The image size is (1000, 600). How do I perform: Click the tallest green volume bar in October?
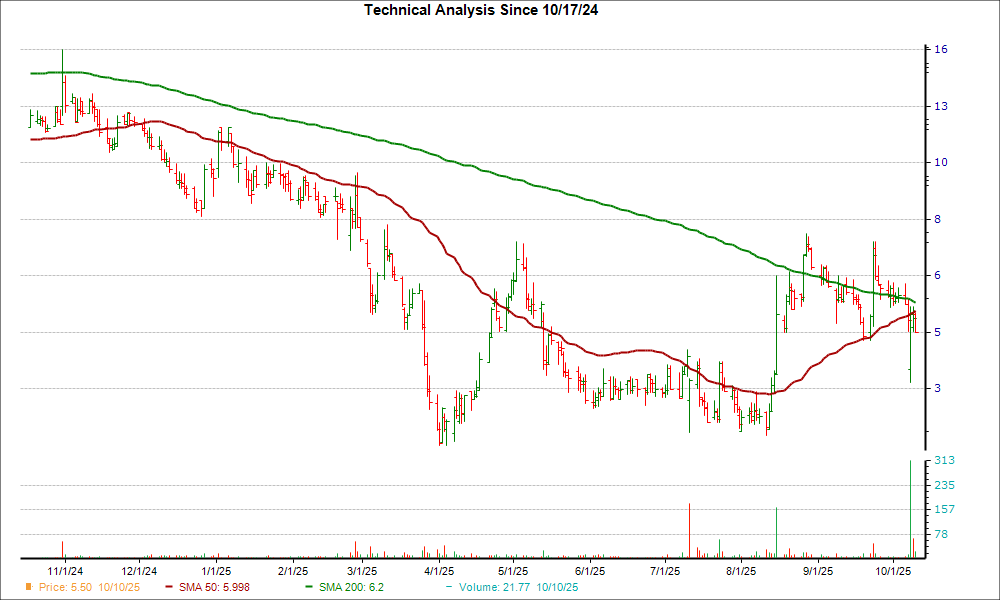pyautogui.click(x=910, y=508)
